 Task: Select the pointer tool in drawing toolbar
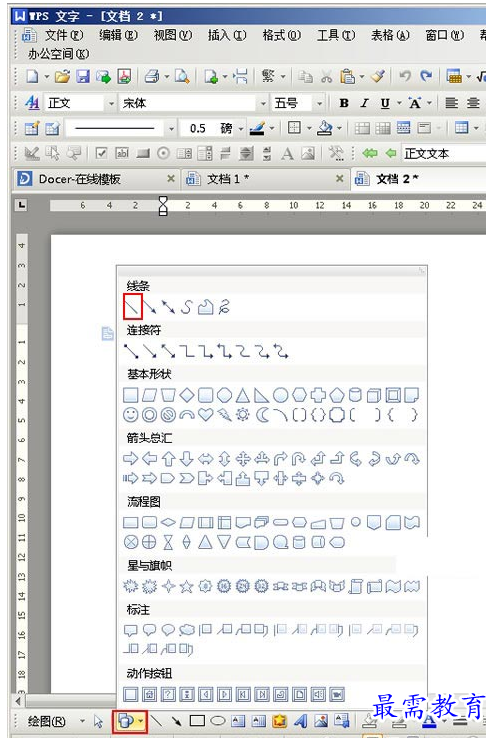(x=98, y=721)
